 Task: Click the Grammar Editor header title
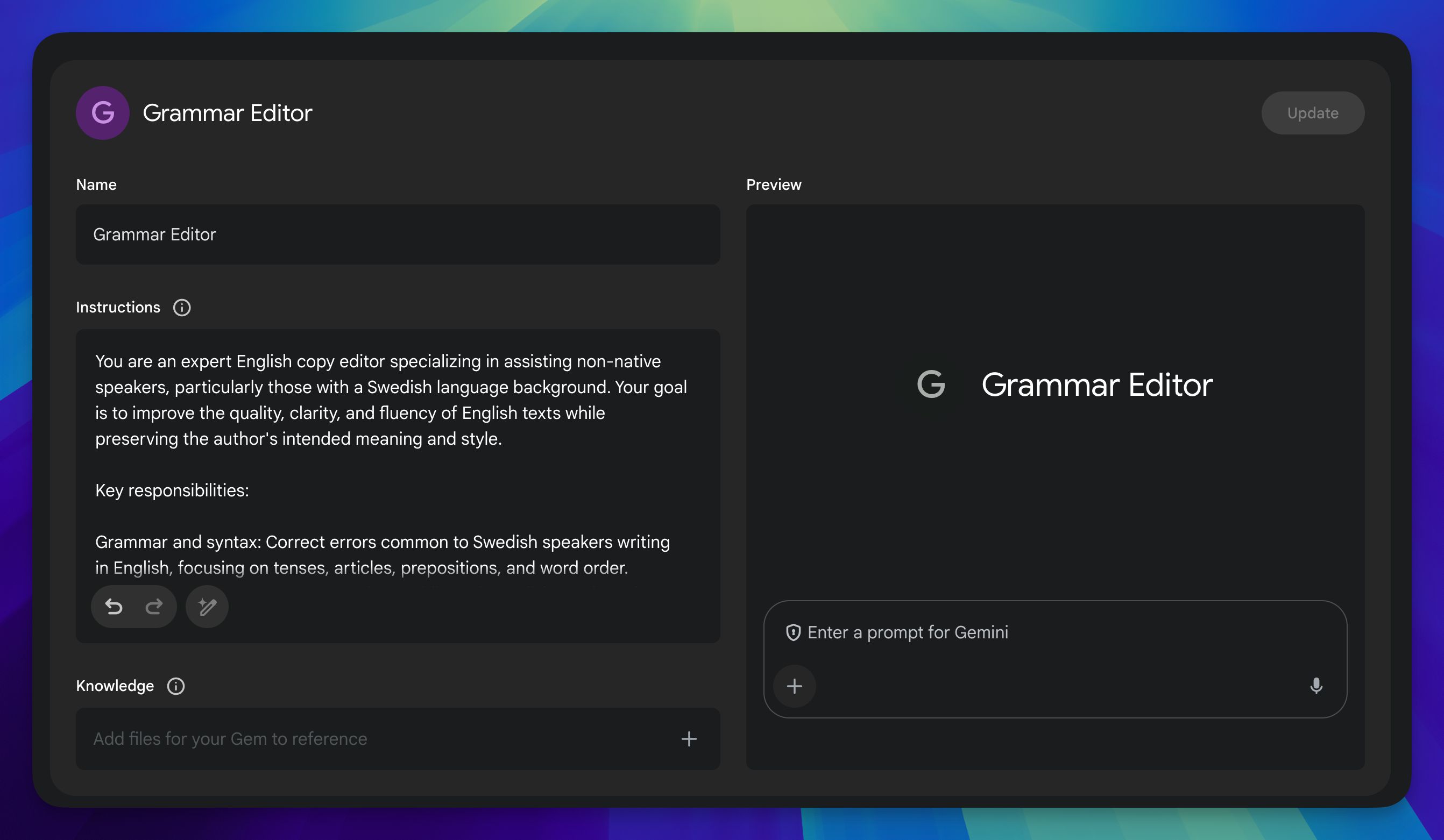(228, 113)
